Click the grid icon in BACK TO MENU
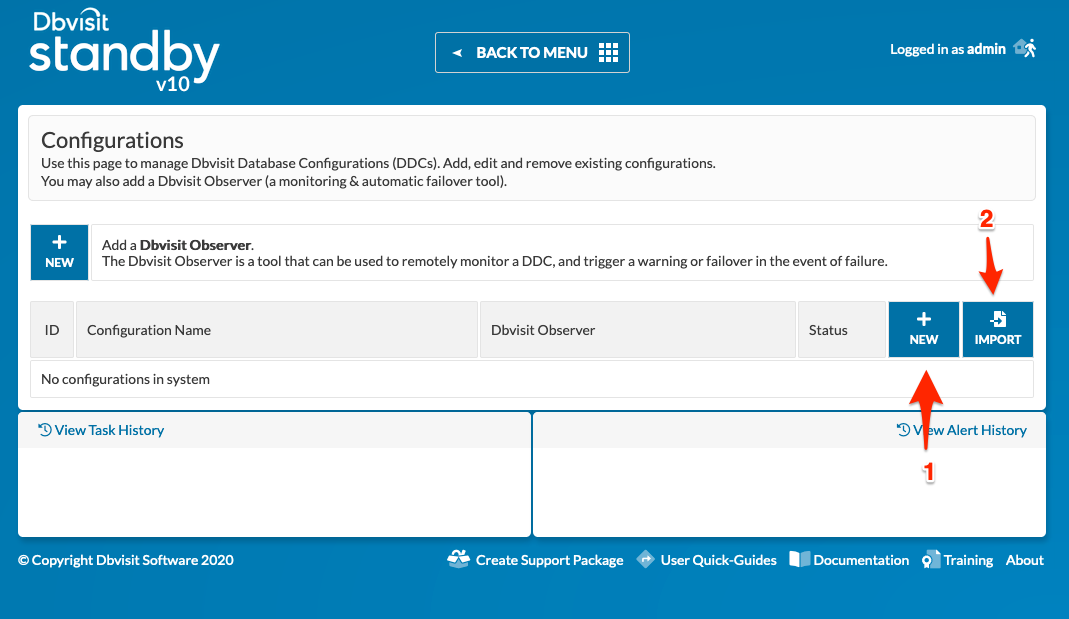This screenshot has width=1069, height=619. [609, 52]
